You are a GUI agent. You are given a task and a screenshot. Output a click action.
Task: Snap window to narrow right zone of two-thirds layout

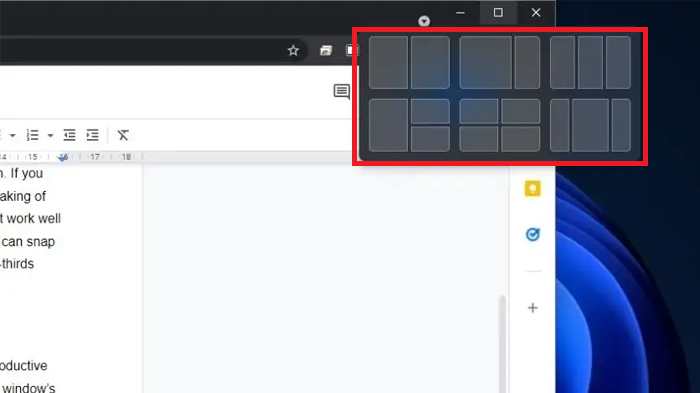[527, 63]
